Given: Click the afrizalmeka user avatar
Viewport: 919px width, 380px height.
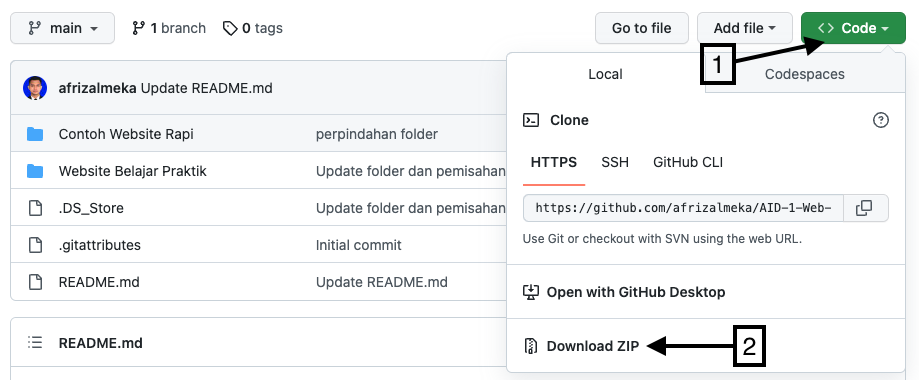Looking at the screenshot, I should (35, 88).
